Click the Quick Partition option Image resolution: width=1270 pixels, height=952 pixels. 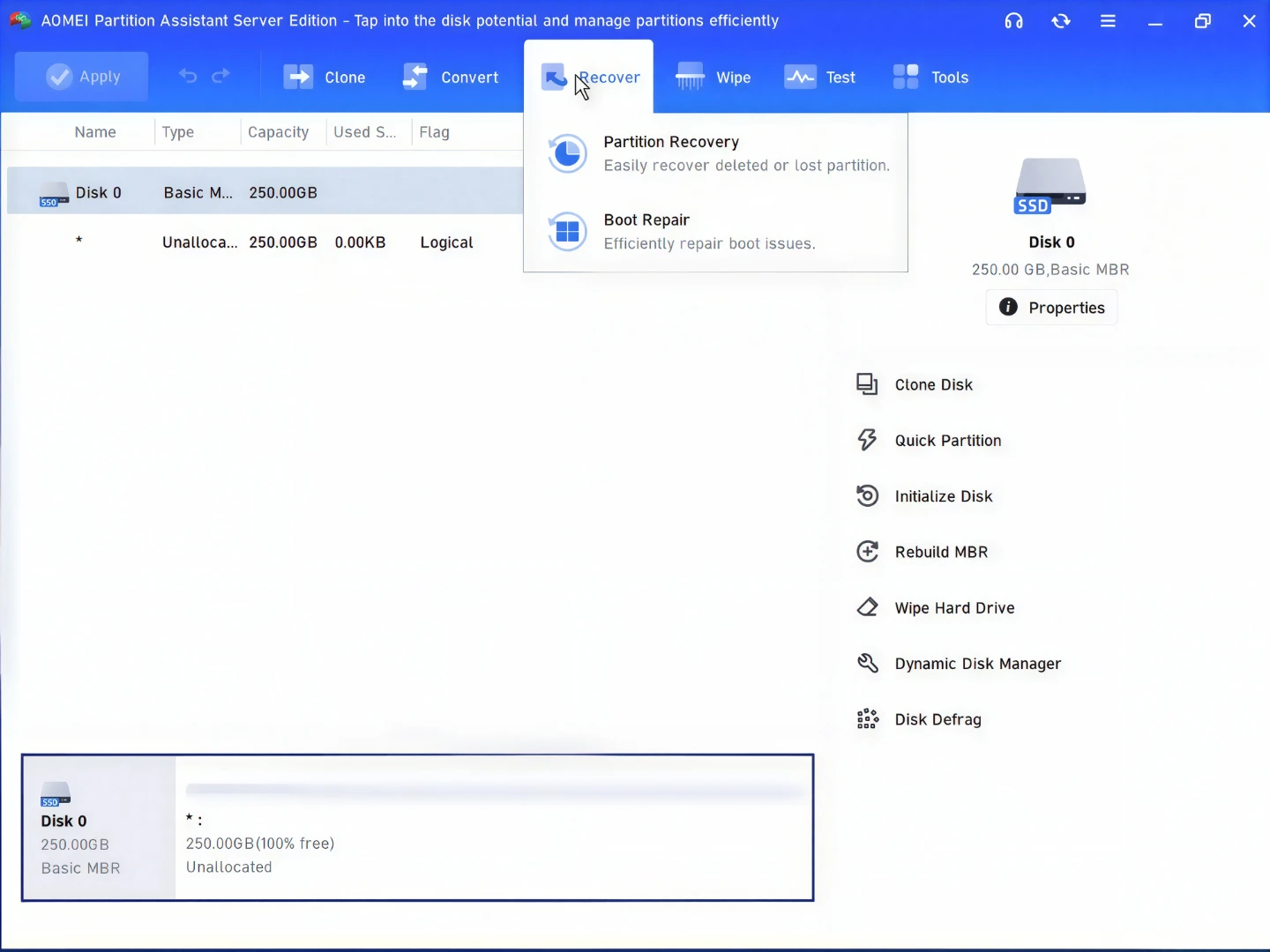coord(929,441)
